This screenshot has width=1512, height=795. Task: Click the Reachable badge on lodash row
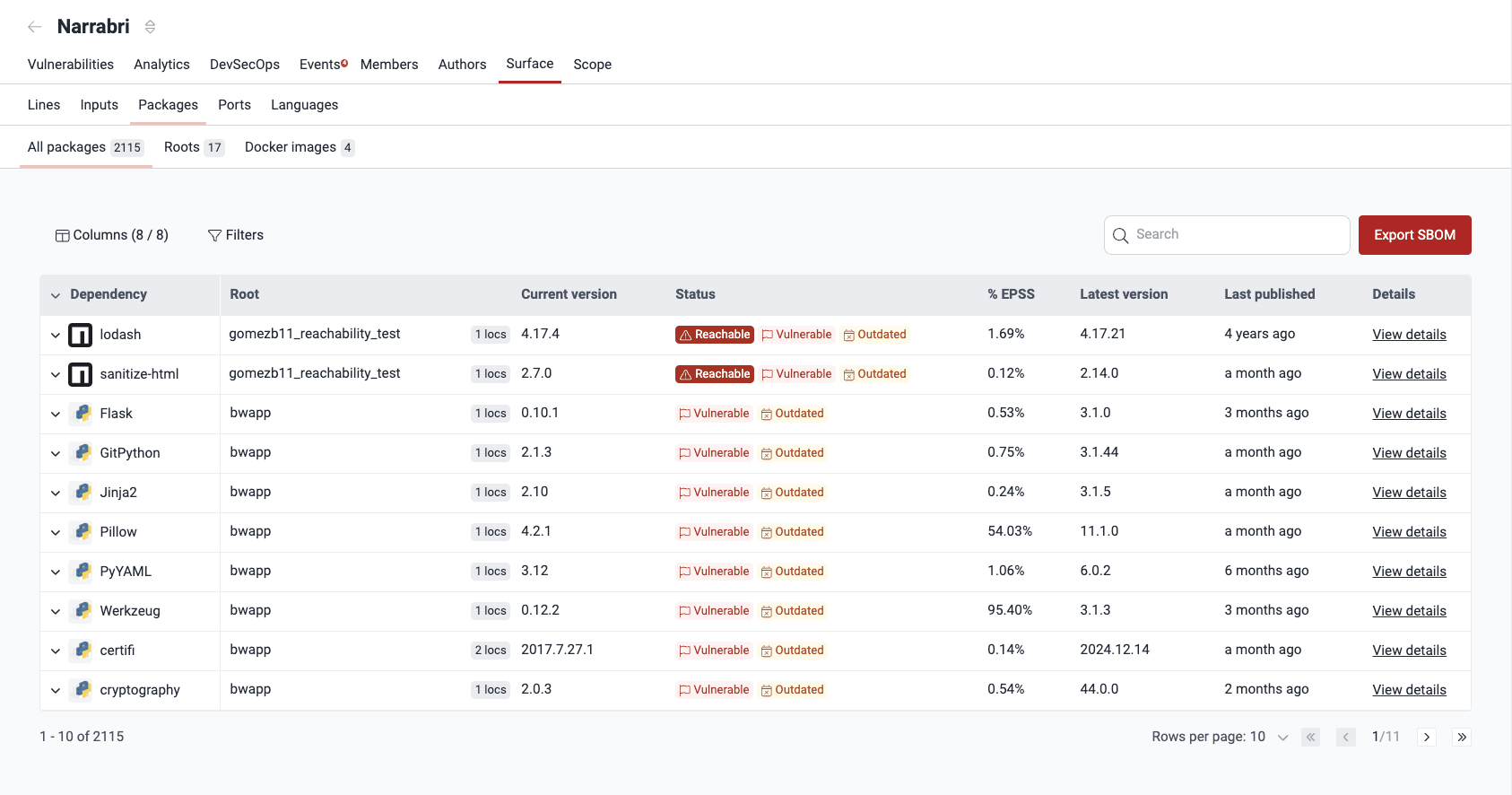pos(715,335)
